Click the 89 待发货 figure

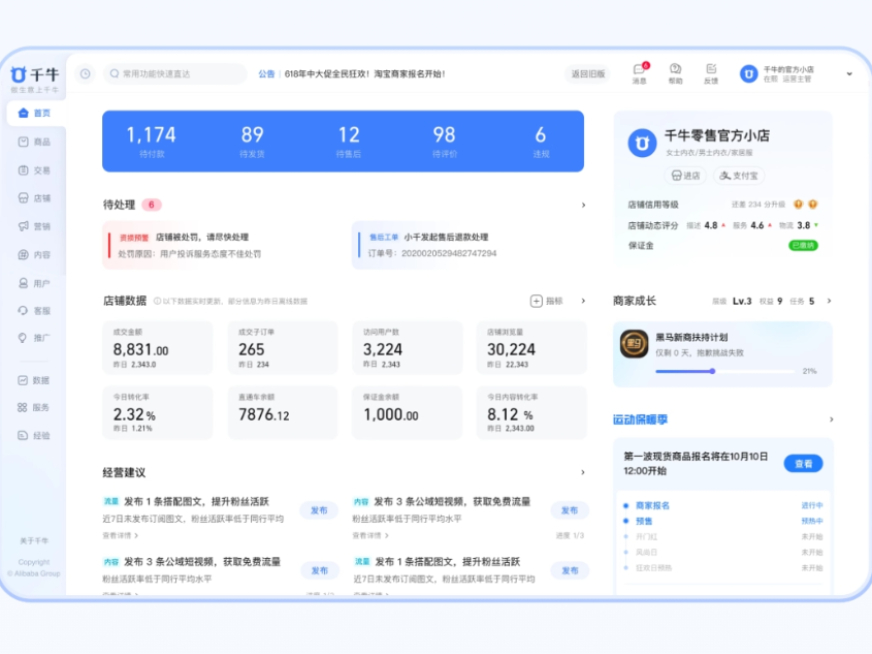252,141
